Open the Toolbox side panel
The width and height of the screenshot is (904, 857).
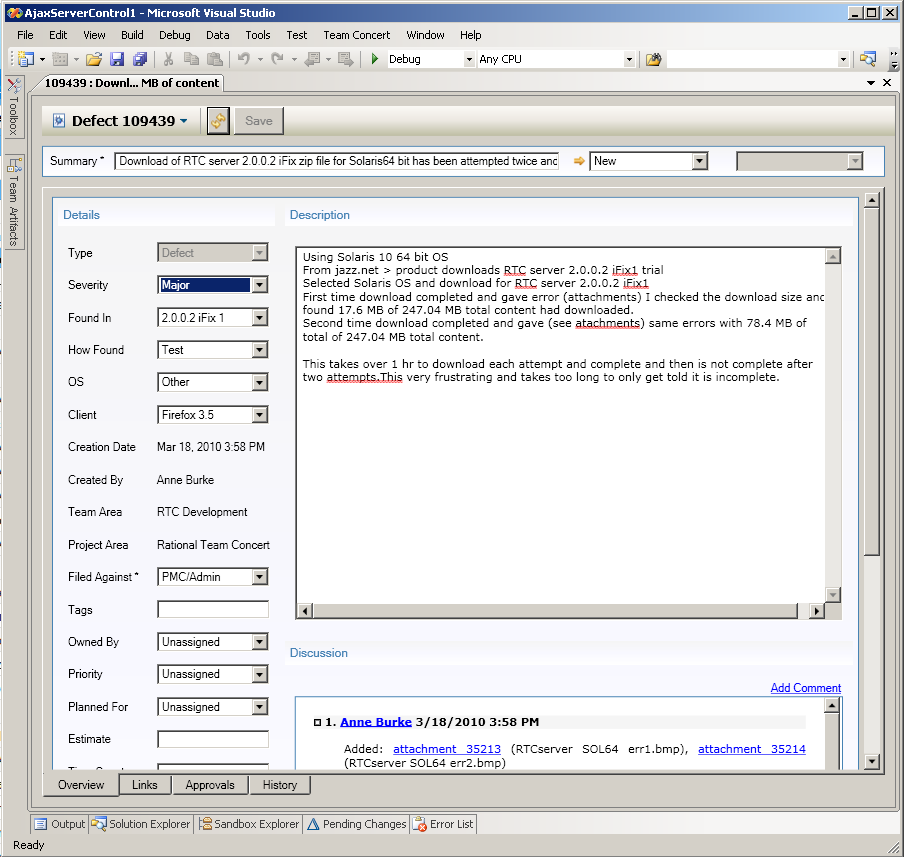[x=14, y=107]
